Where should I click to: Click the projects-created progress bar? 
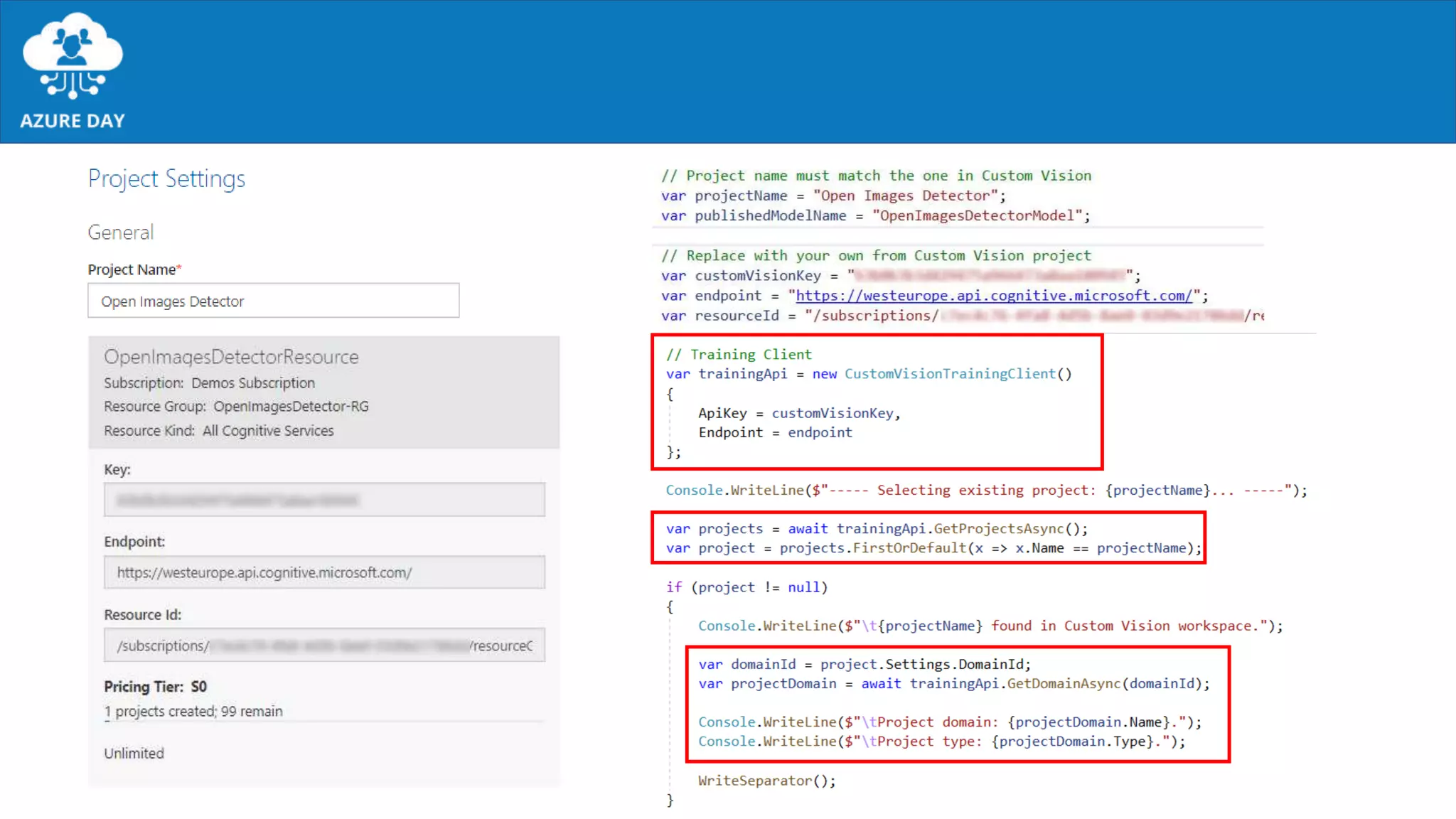(324, 722)
